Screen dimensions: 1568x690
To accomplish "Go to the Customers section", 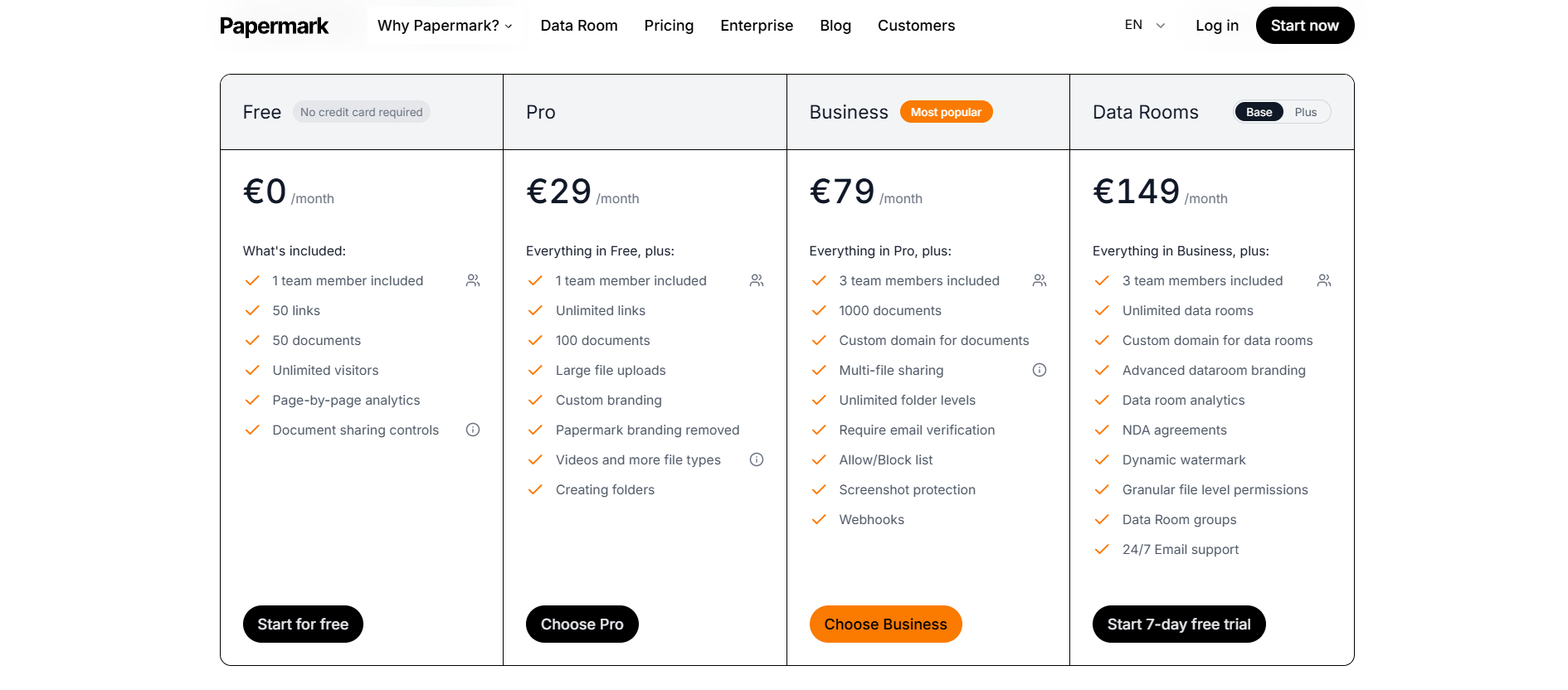I will pos(916,26).
